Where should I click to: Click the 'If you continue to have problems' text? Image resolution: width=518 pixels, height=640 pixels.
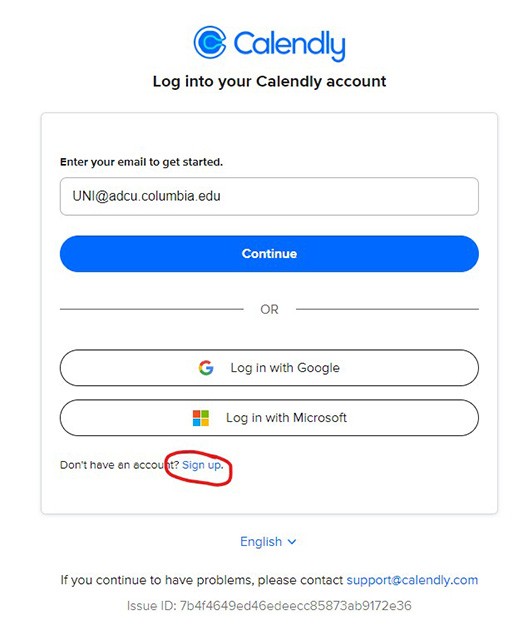tap(202, 580)
